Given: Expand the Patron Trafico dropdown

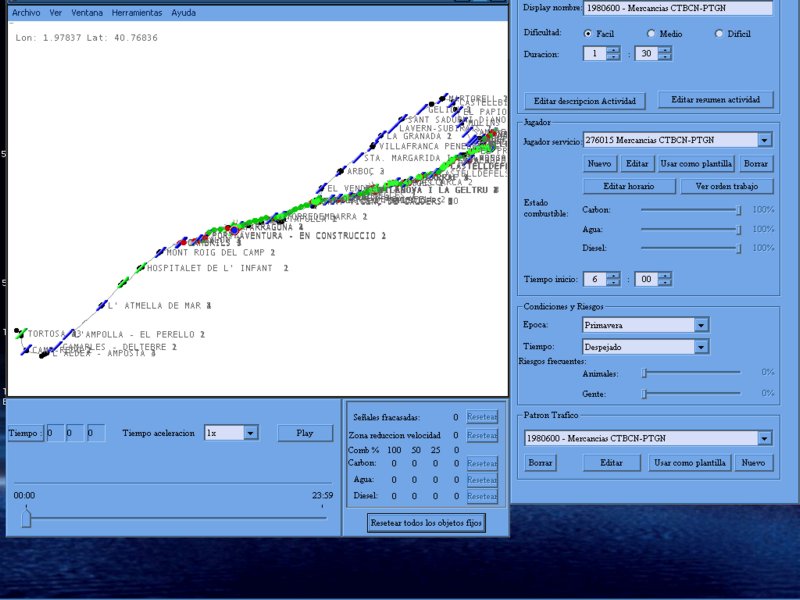Looking at the screenshot, I should coord(764,438).
